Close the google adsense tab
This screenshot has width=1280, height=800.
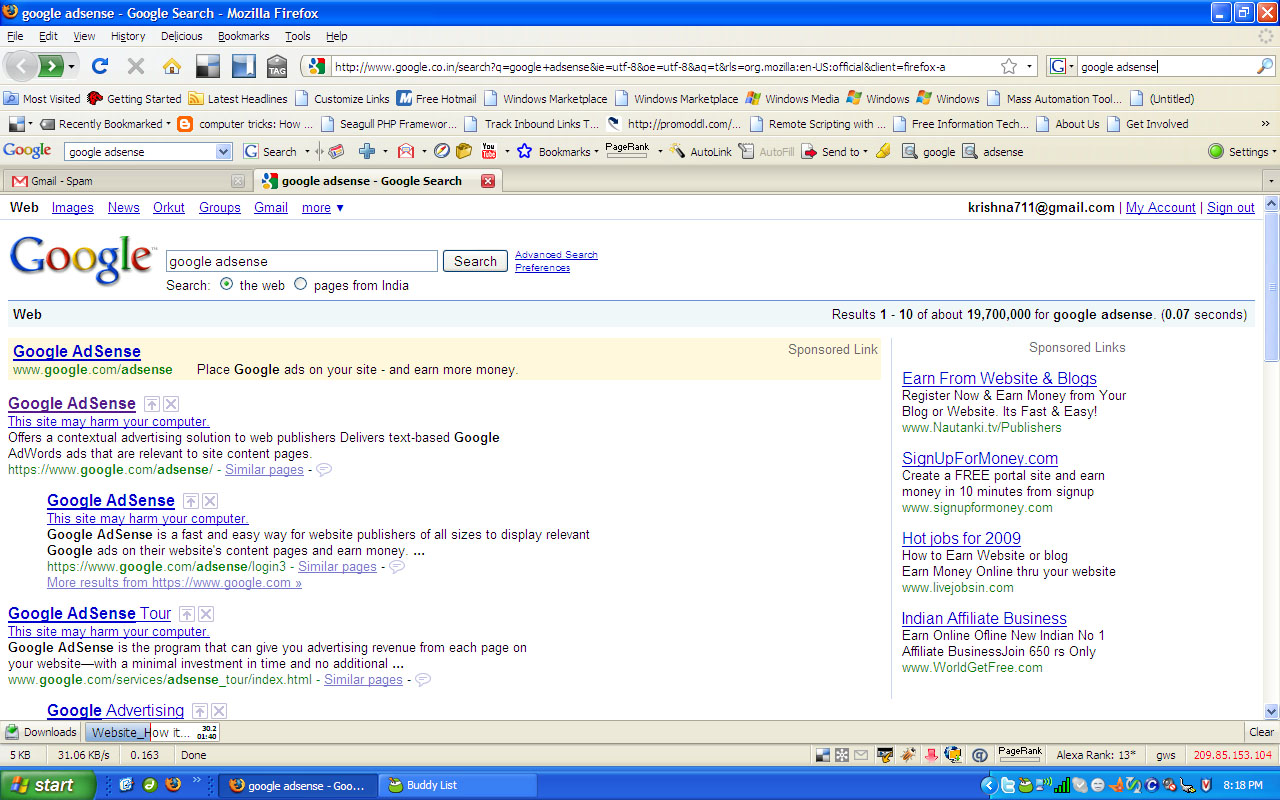tap(488, 181)
